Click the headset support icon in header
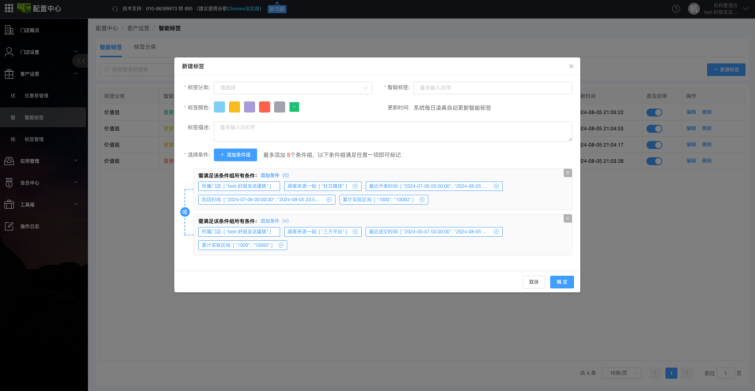756x392 pixels. pyautogui.click(x=115, y=9)
